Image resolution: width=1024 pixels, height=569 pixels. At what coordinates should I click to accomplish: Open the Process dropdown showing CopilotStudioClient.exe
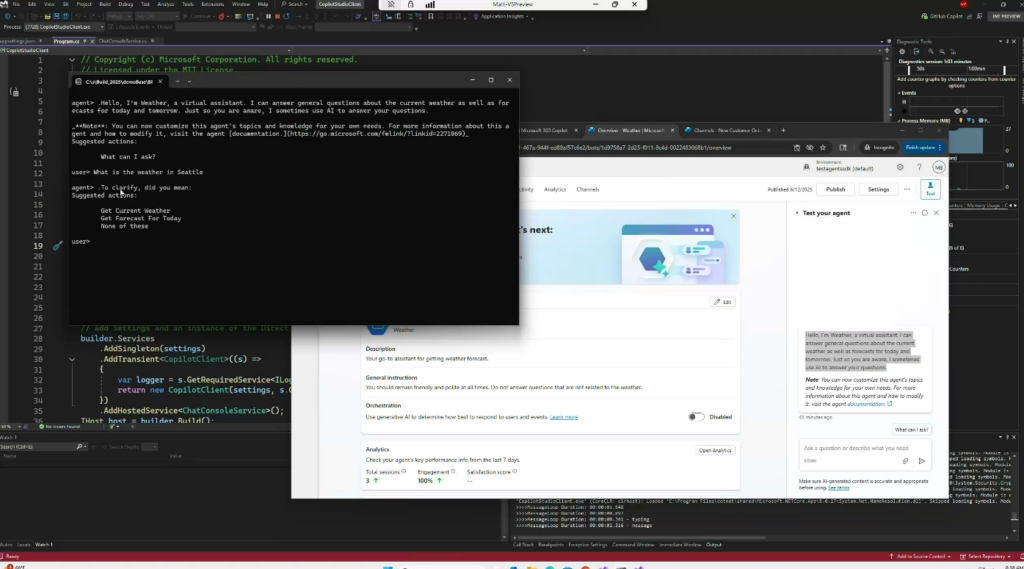[x=64, y=27]
